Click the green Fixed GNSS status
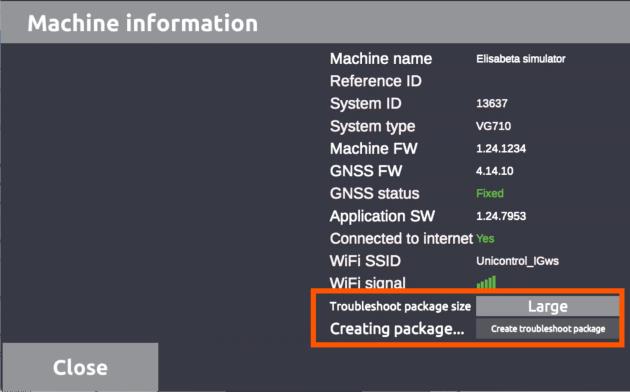630x392 pixels. point(490,194)
